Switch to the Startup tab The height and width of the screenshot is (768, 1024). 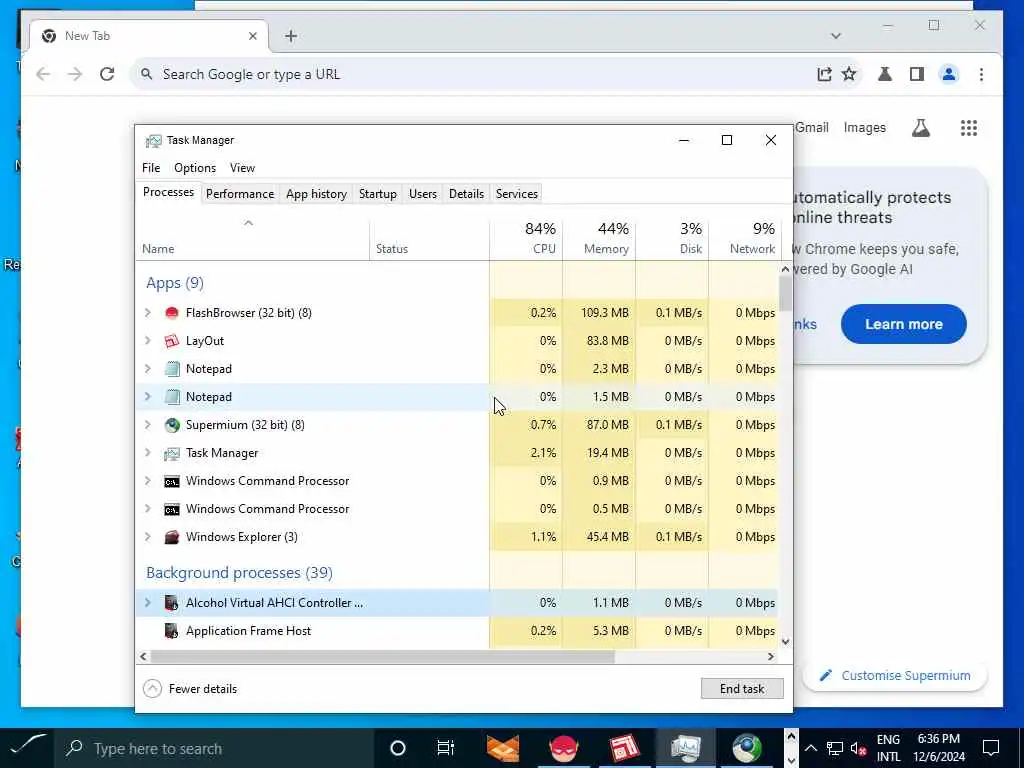click(377, 194)
